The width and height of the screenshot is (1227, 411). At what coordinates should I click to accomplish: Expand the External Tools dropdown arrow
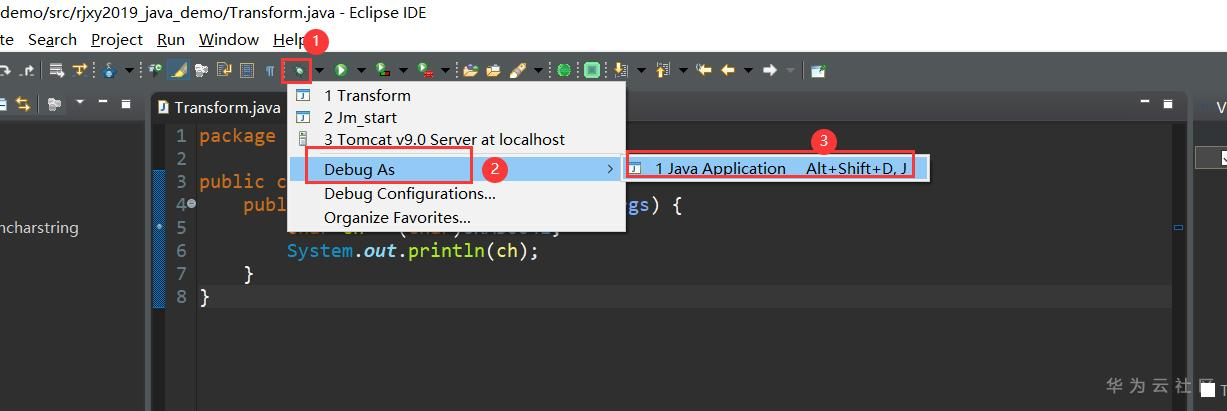click(446, 70)
